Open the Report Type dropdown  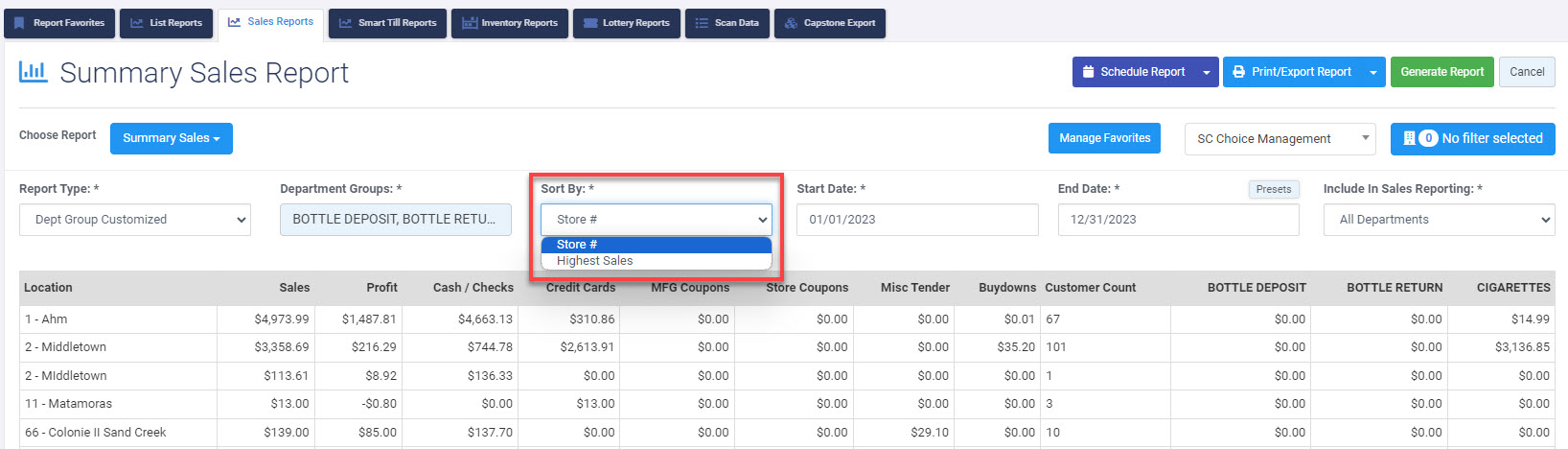click(x=135, y=220)
